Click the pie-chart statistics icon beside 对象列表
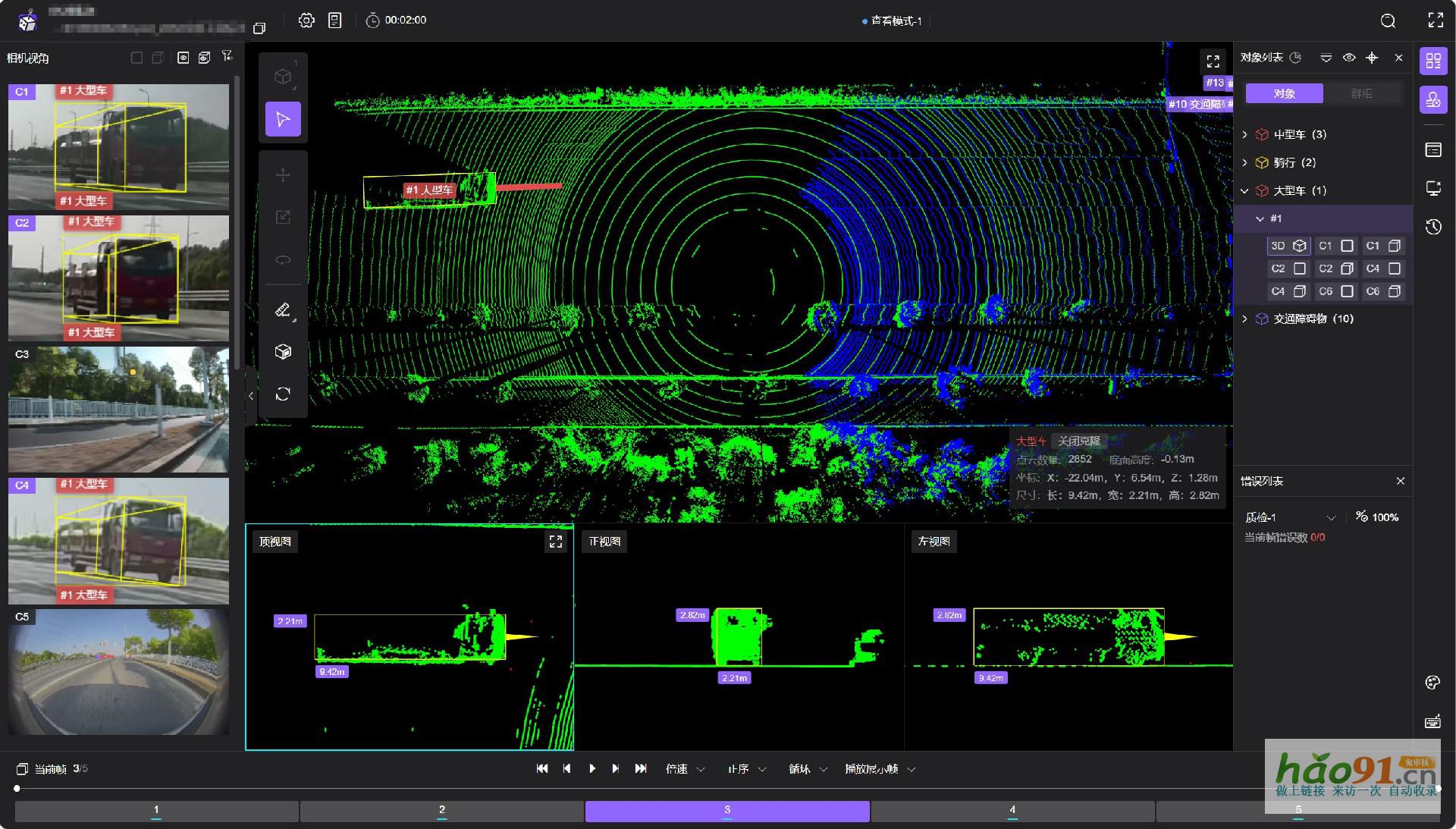 coord(1296,58)
